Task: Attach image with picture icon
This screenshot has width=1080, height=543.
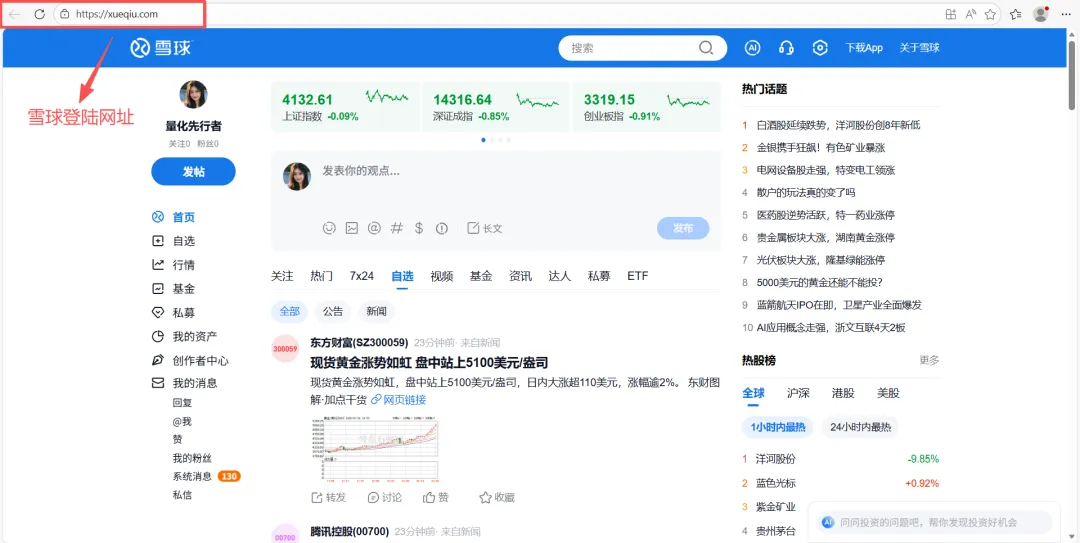Action: click(x=352, y=228)
